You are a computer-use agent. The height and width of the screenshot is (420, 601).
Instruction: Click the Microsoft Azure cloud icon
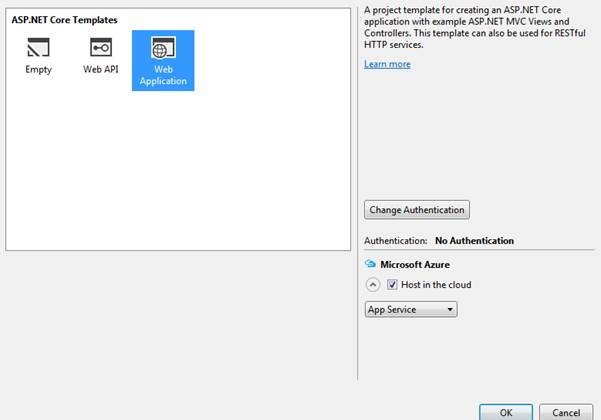370,264
